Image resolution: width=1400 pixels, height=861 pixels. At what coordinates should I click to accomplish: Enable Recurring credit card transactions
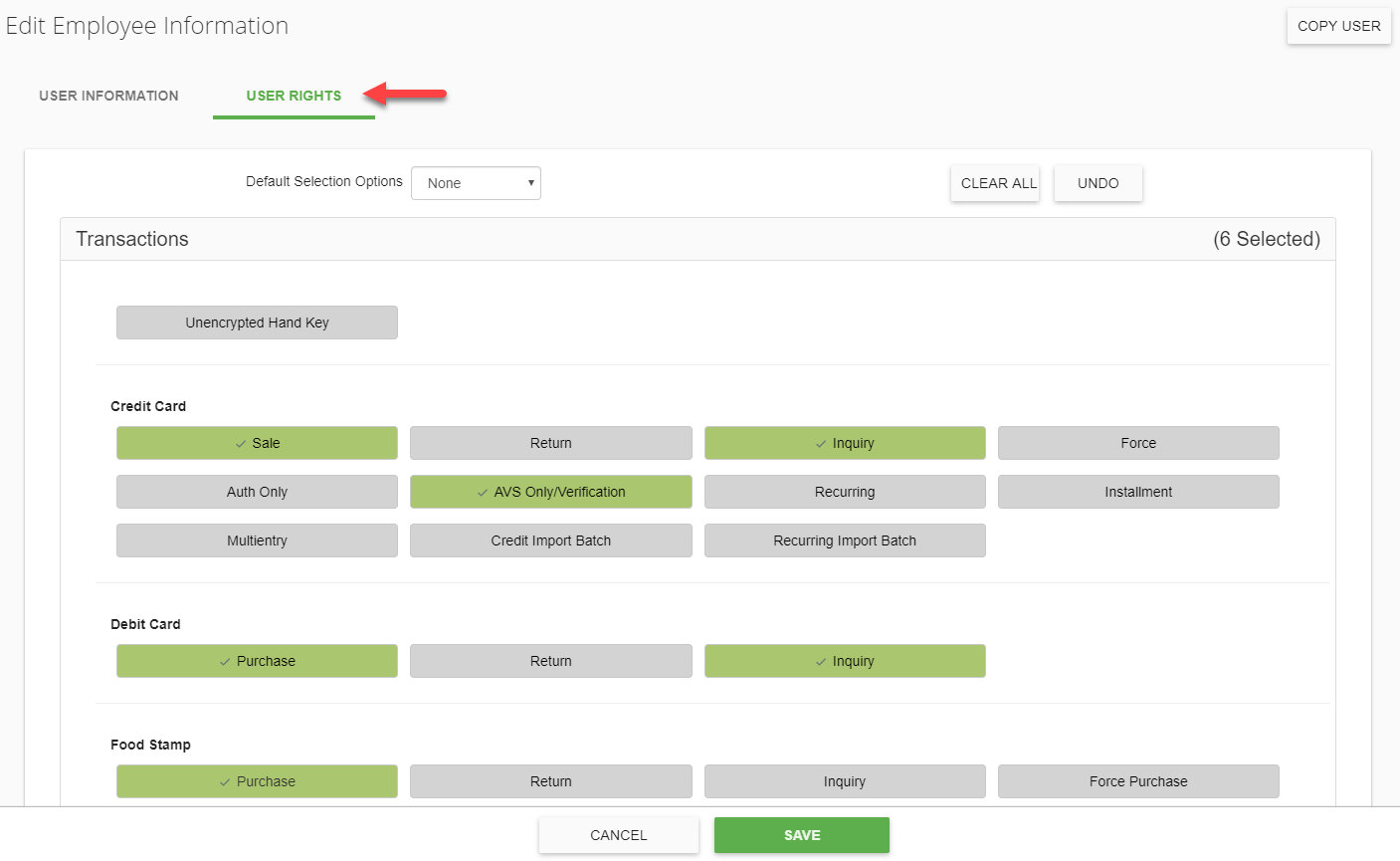pyautogui.click(x=845, y=492)
